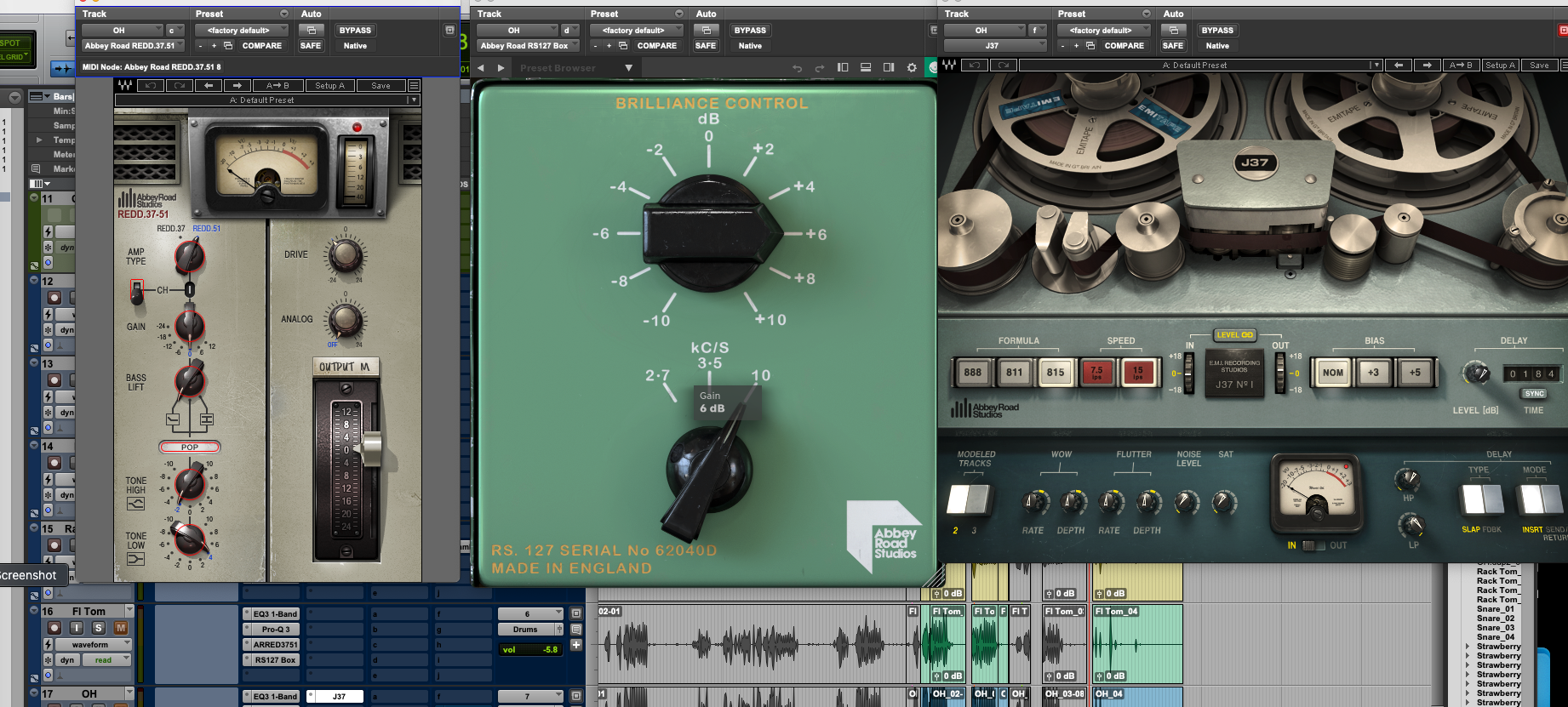Load next preset arrow in REDD toolbar

(237, 85)
